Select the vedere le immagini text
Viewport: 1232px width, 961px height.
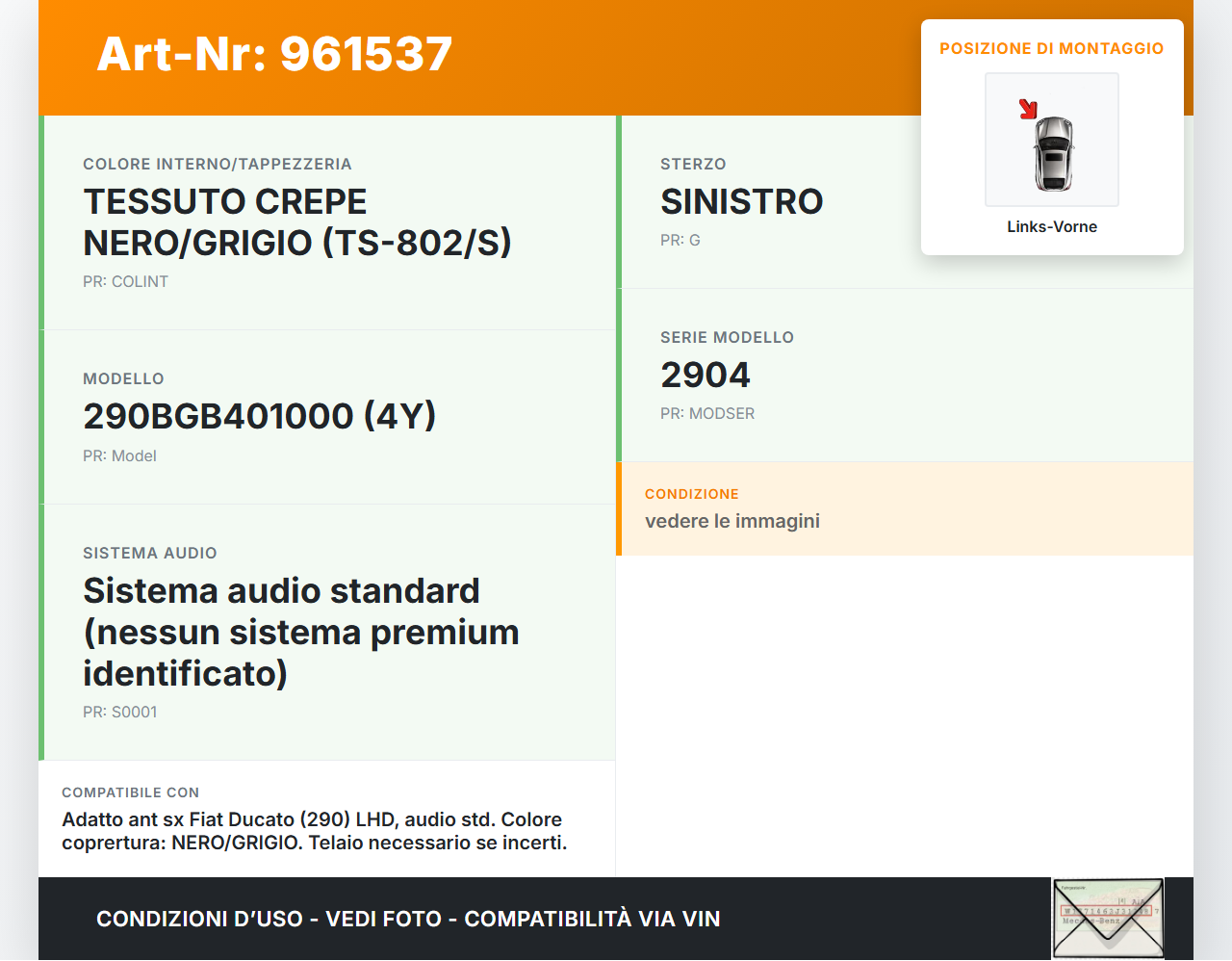point(732,521)
